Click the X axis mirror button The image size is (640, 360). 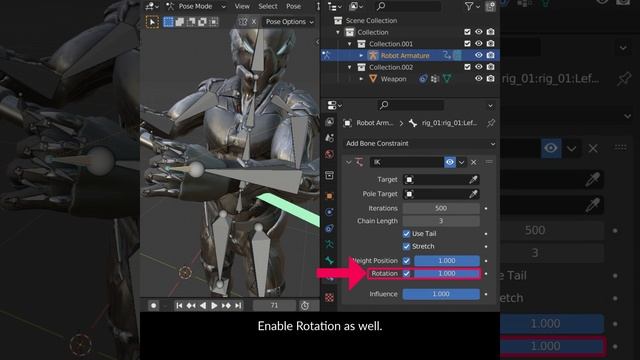pyautogui.click(x=254, y=22)
